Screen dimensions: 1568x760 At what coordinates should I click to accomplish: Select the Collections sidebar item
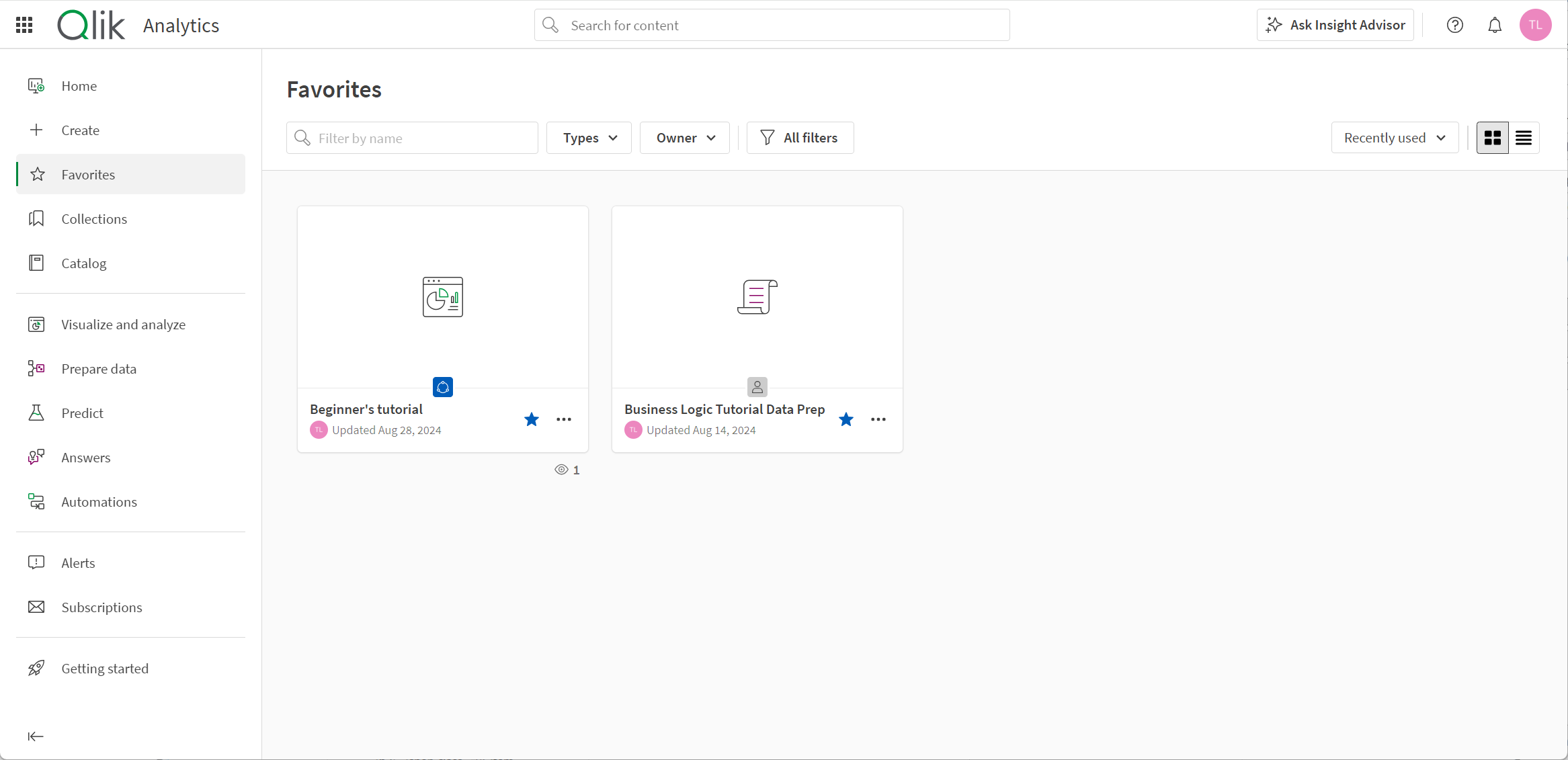[94, 219]
